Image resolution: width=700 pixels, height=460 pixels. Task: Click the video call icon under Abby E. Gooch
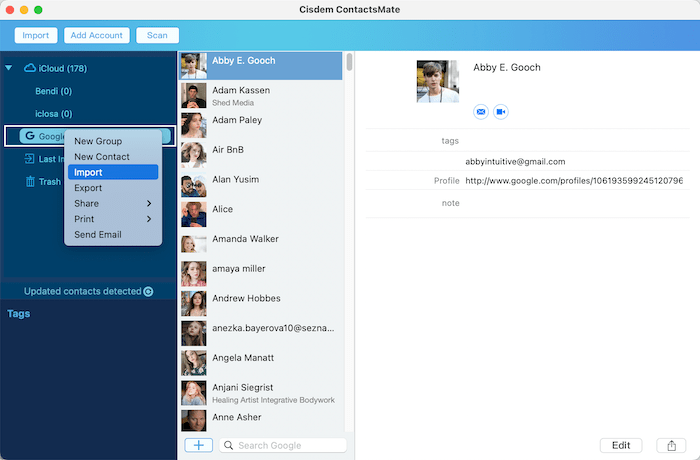click(500, 112)
